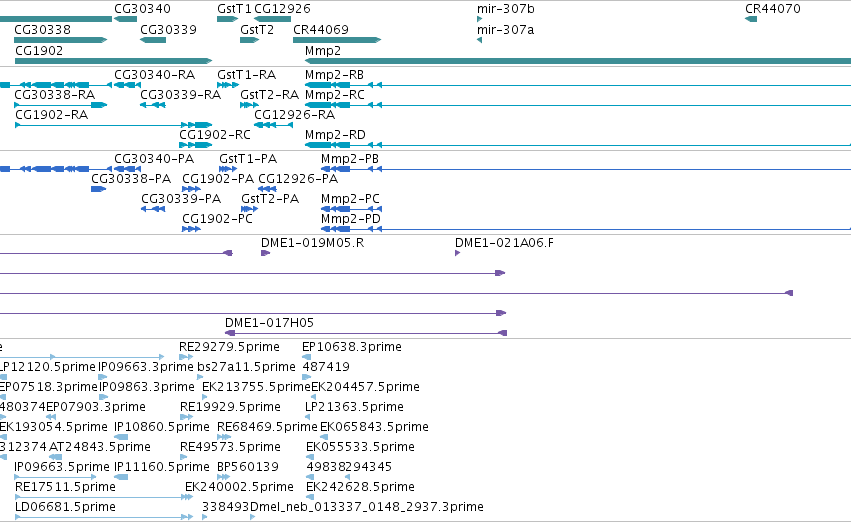Screen dimensions: 851x522
Task: Select protein GstT2-PA label
Action: [270, 199]
